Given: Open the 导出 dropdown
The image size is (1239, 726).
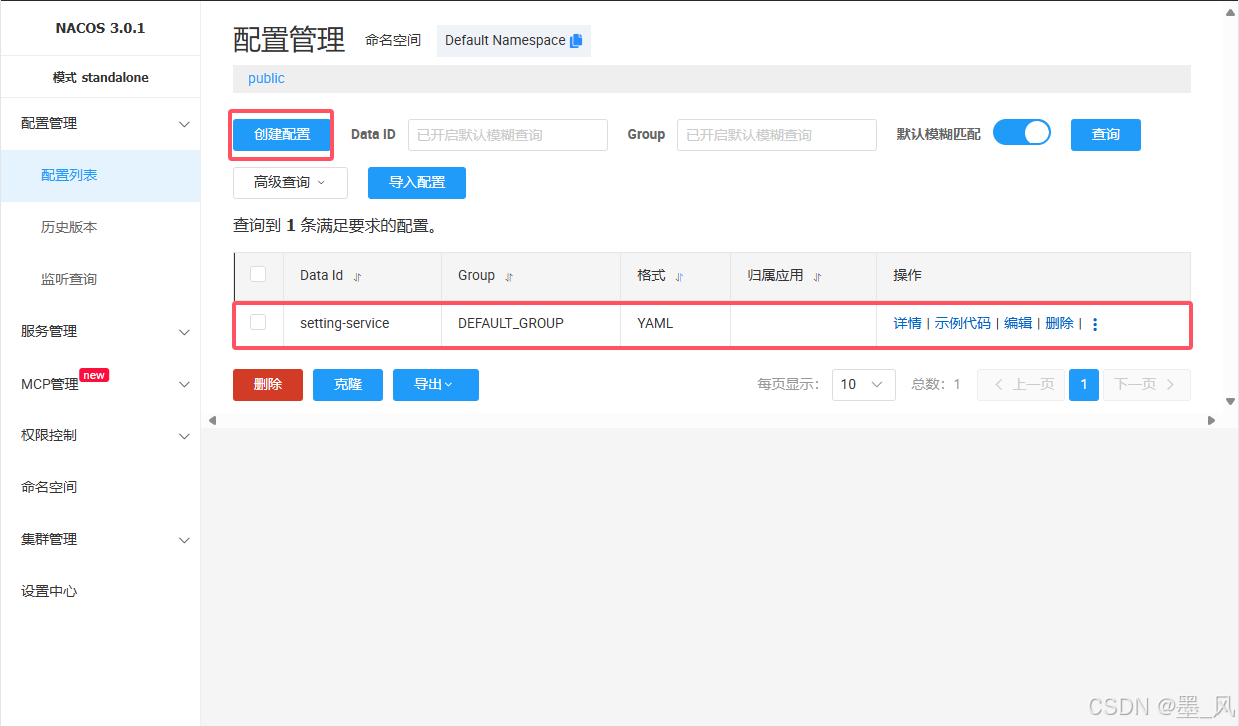Looking at the screenshot, I should tap(435, 384).
